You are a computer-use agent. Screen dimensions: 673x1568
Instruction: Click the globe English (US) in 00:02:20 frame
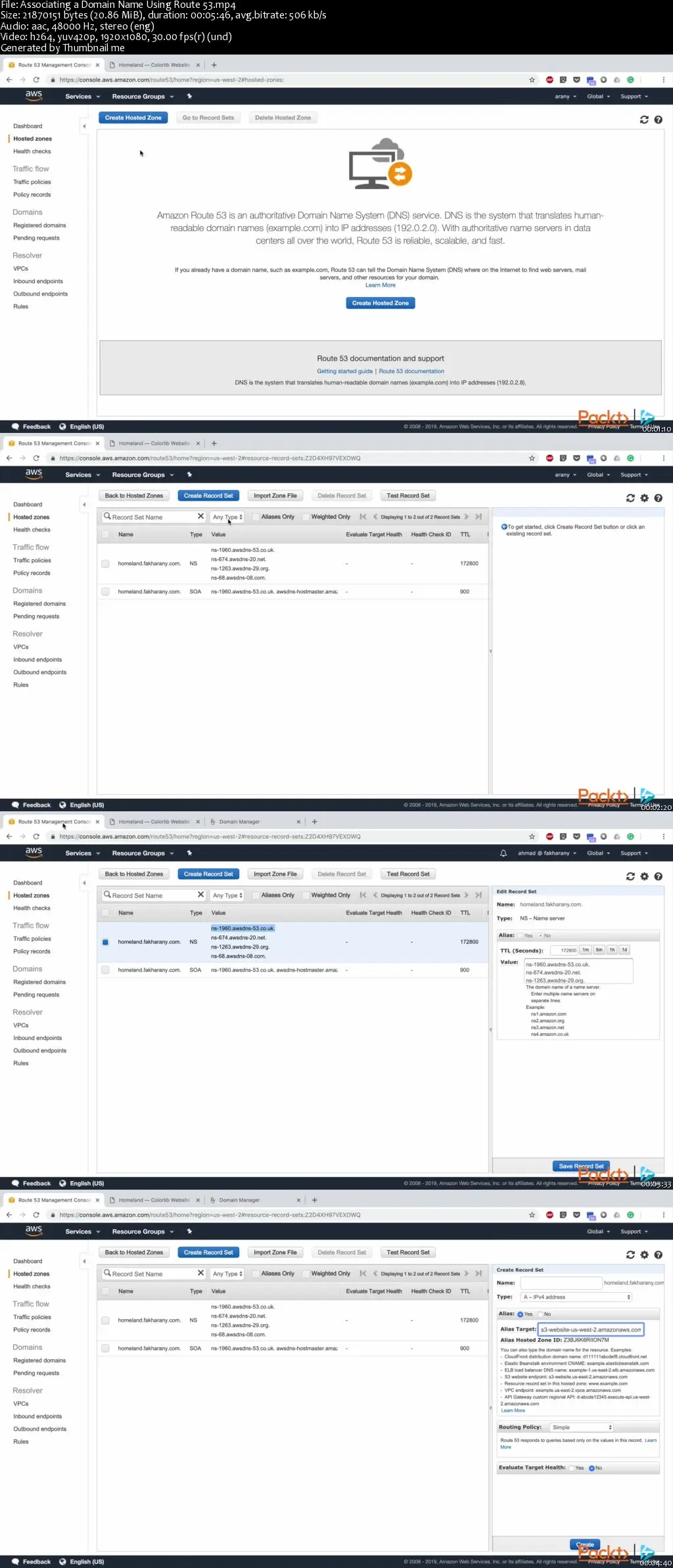tap(81, 805)
